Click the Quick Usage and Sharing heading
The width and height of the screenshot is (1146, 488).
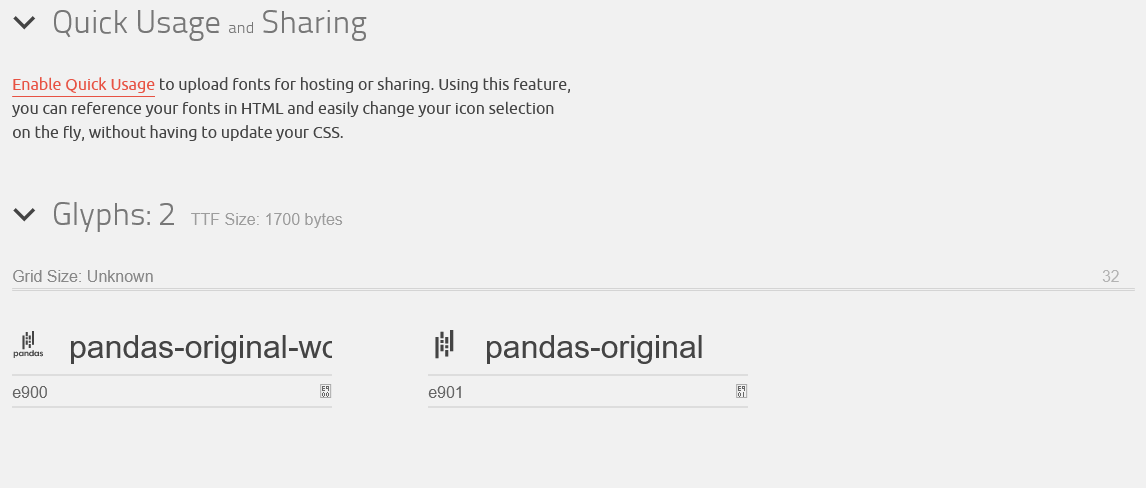click(x=209, y=23)
